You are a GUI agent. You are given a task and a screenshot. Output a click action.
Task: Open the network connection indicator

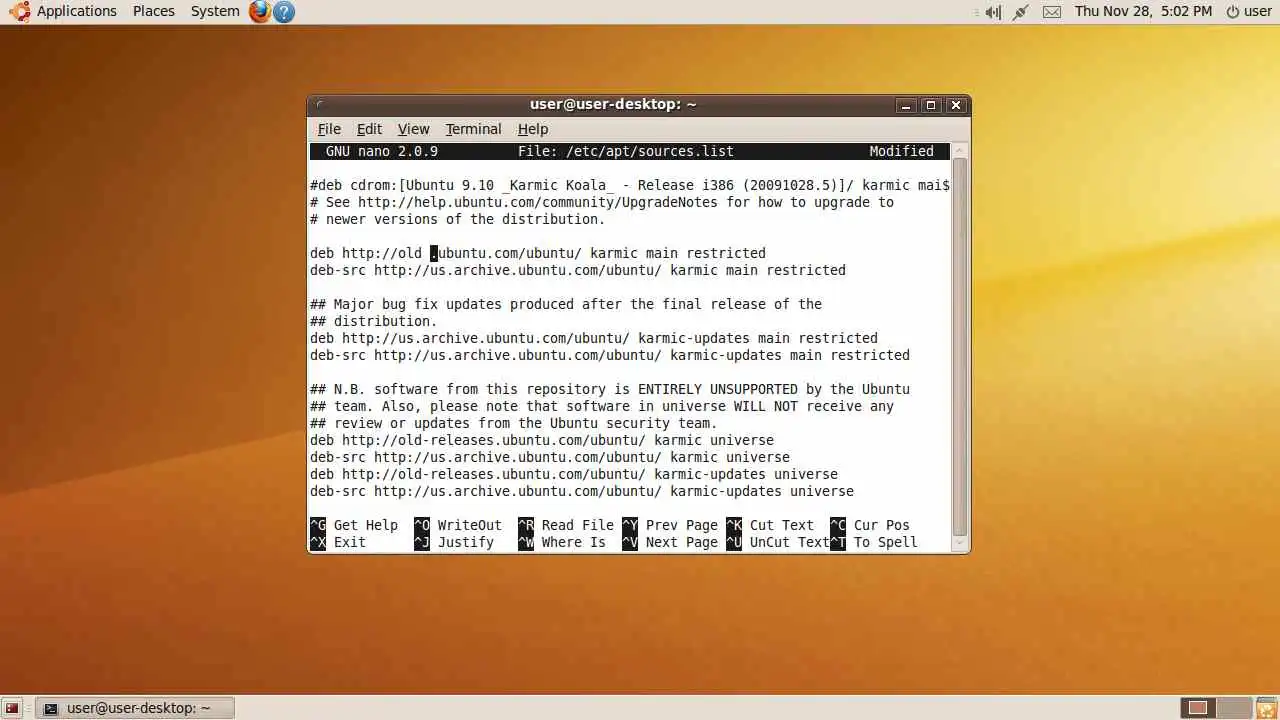[1021, 12]
